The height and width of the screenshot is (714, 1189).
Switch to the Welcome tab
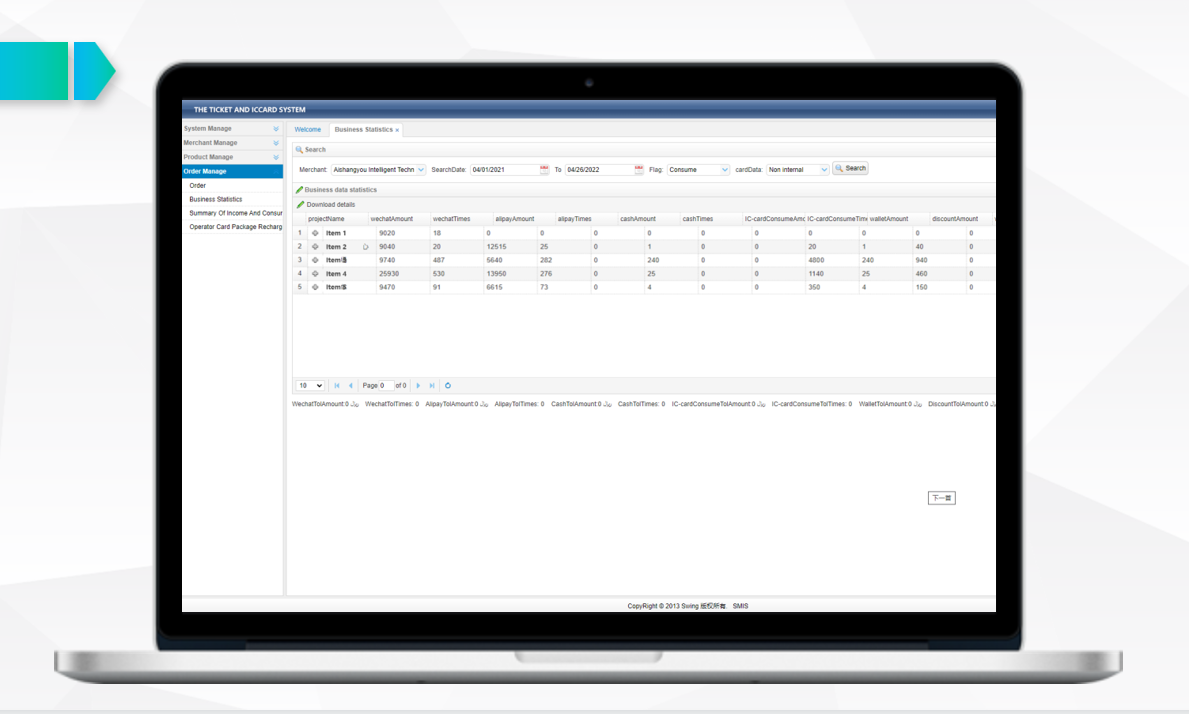308,130
